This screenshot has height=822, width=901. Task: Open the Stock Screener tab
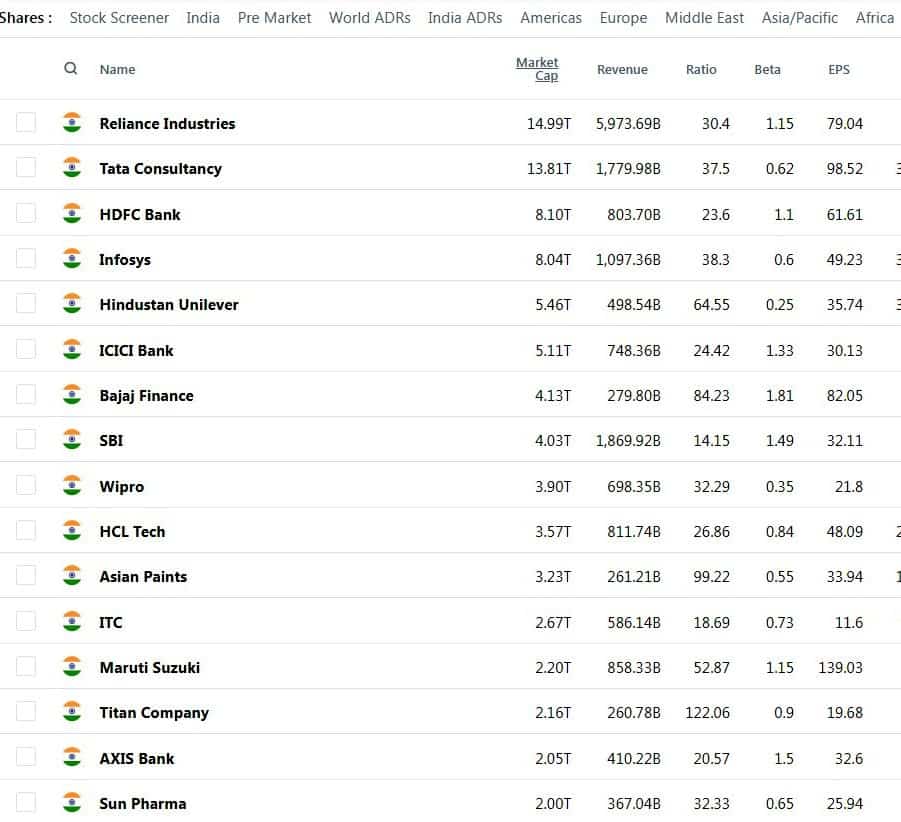119,18
